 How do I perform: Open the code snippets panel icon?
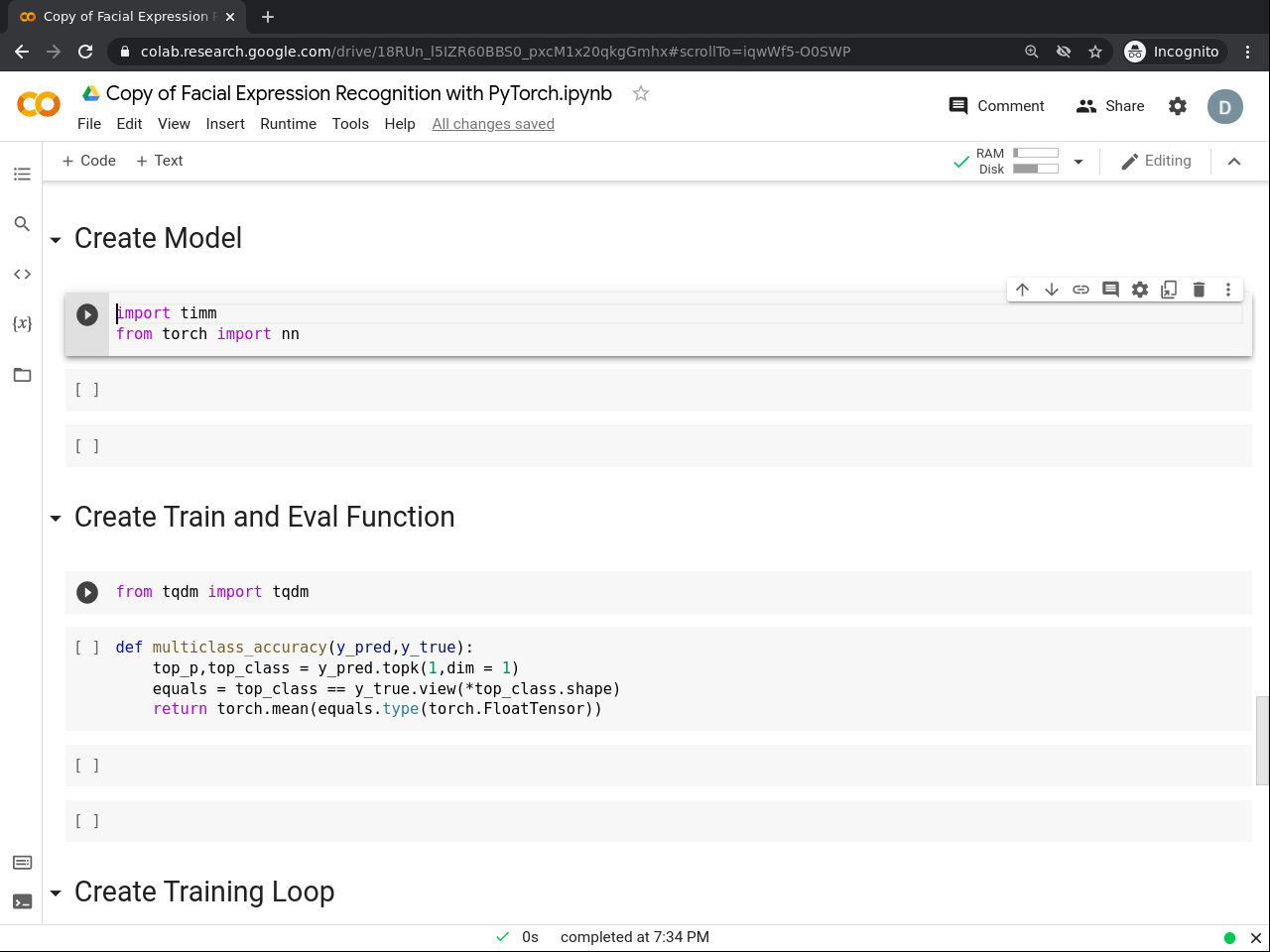pyautogui.click(x=22, y=274)
